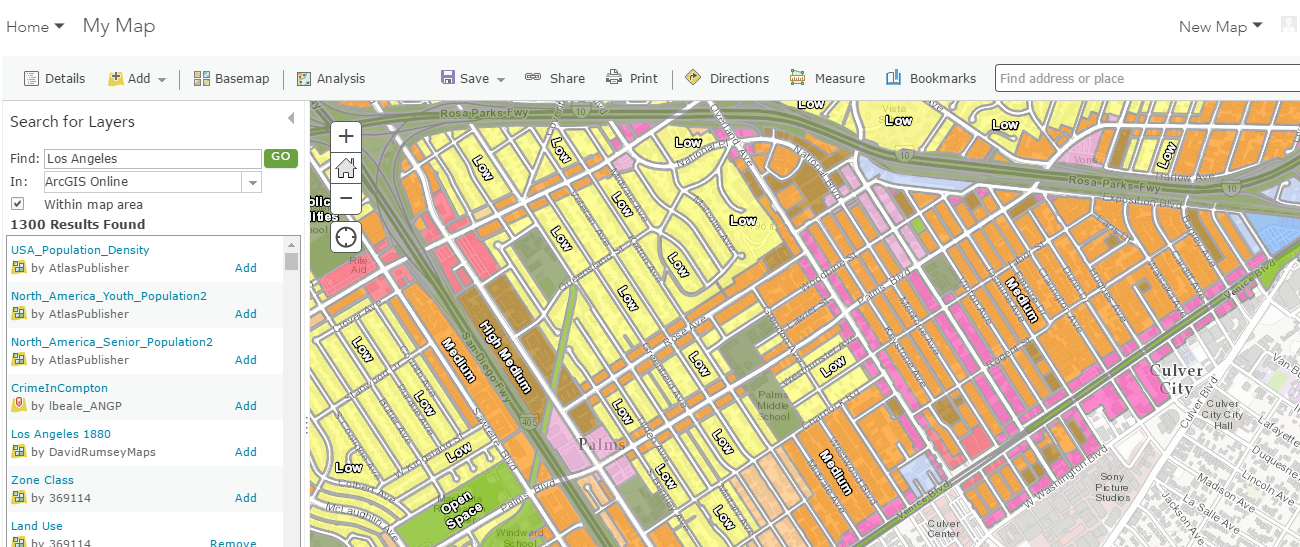The image size is (1300, 547).
Task: Click the user profile icon at top right
Action: [1289, 26]
